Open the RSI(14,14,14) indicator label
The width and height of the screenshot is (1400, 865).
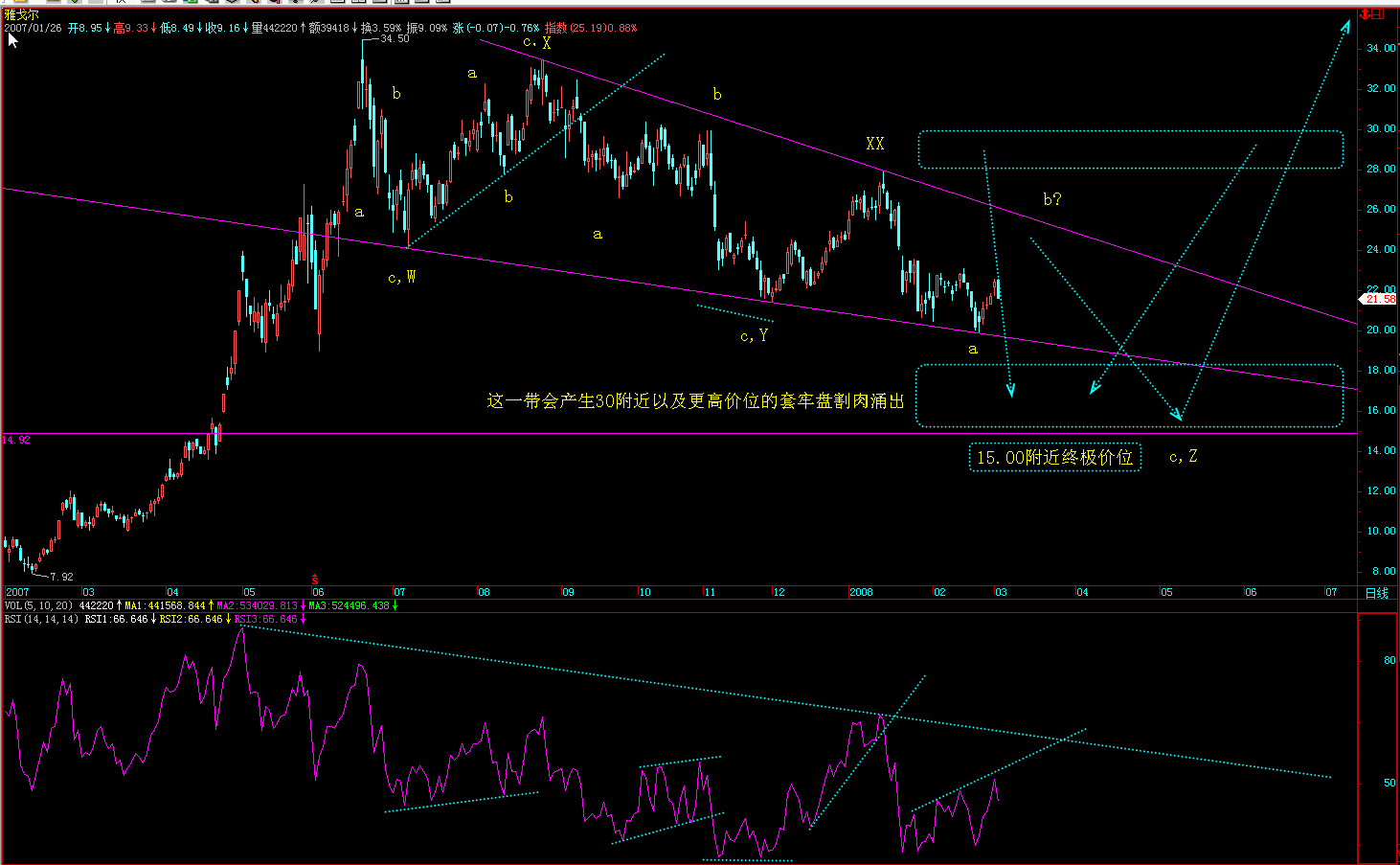click(41, 619)
